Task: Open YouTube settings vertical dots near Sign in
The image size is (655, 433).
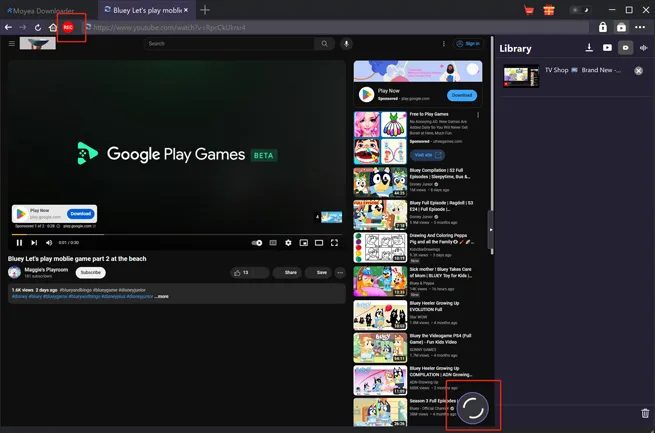Action: [x=444, y=43]
